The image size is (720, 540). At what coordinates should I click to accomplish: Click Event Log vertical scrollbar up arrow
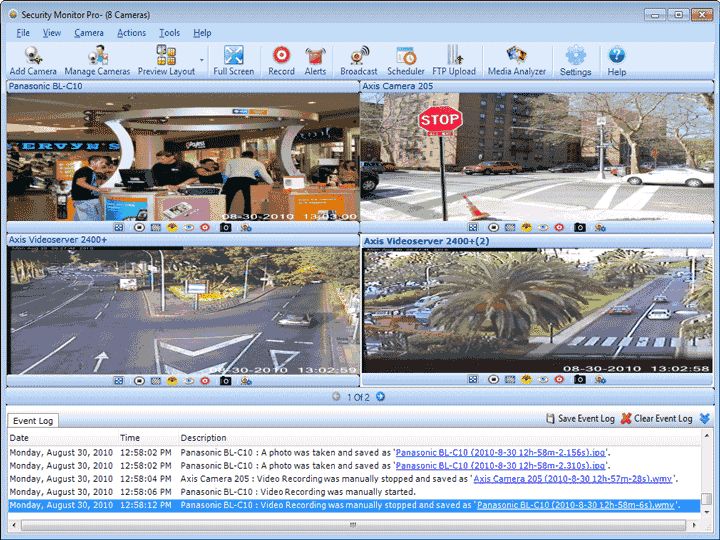click(707, 435)
